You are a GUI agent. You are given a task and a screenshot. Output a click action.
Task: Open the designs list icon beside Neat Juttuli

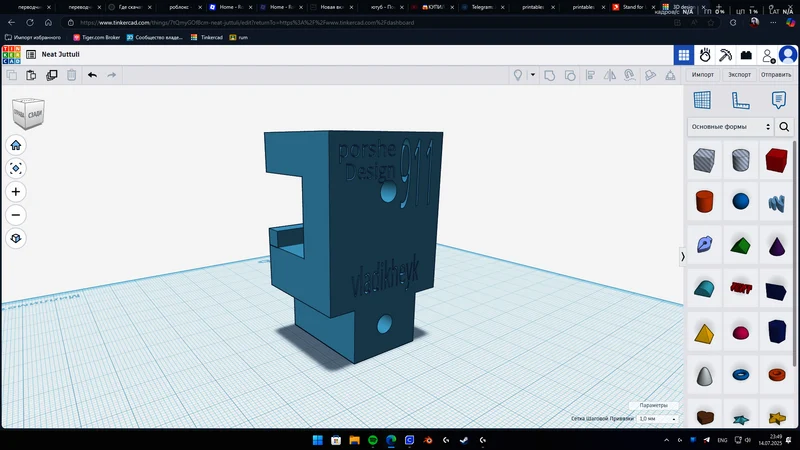point(31,54)
